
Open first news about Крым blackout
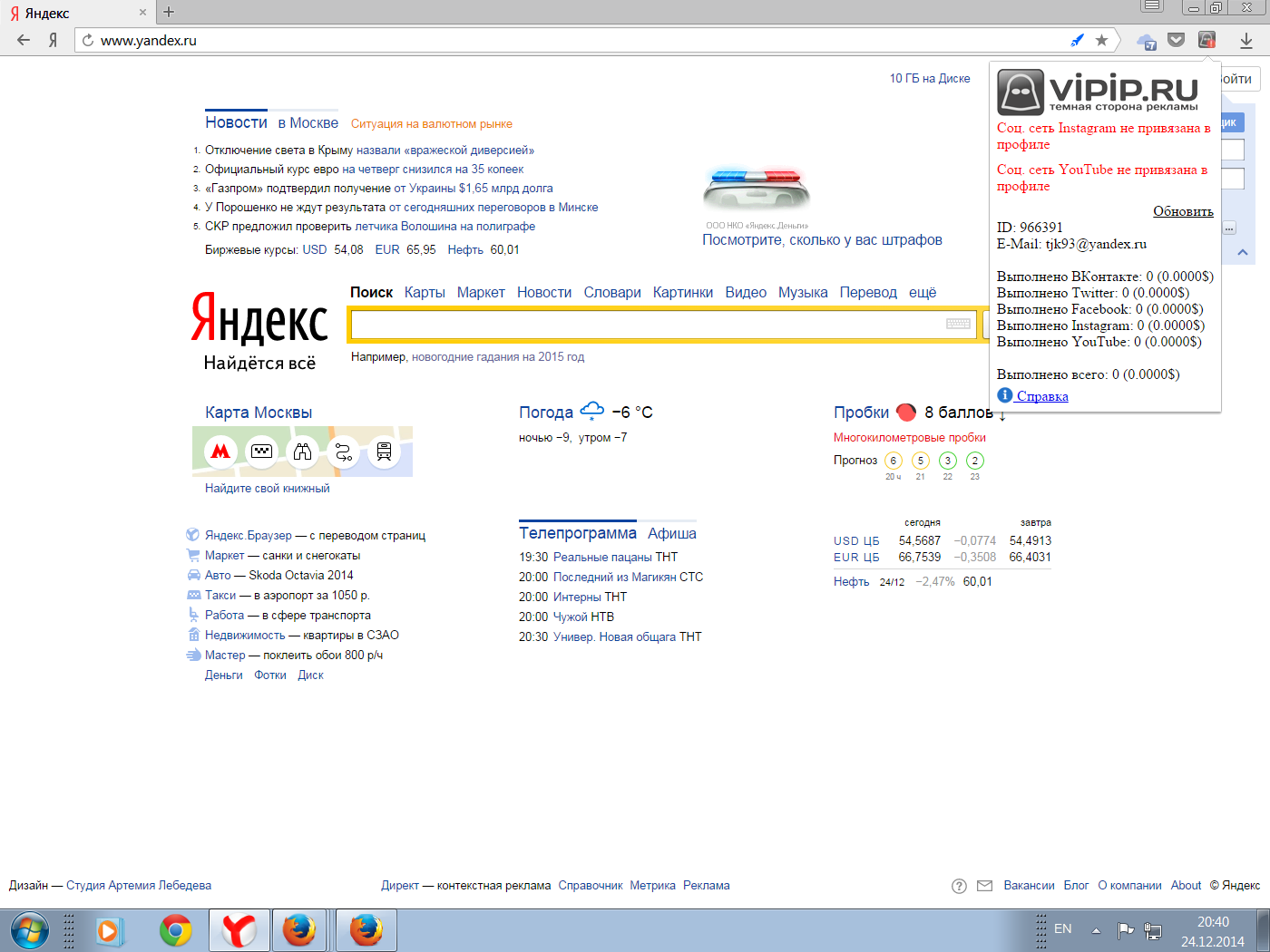tap(369, 151)
